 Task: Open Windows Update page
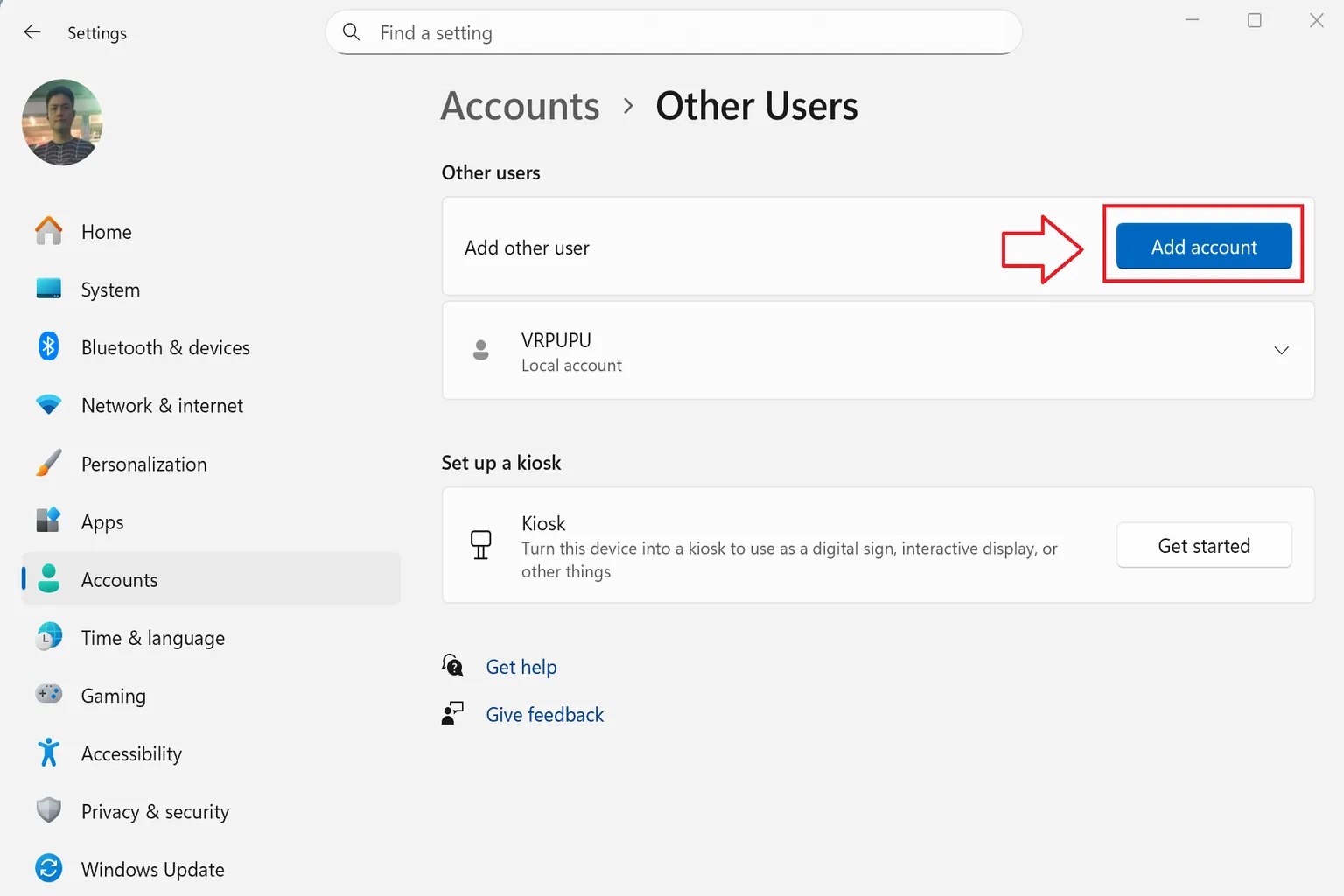[x=211, y=868]
